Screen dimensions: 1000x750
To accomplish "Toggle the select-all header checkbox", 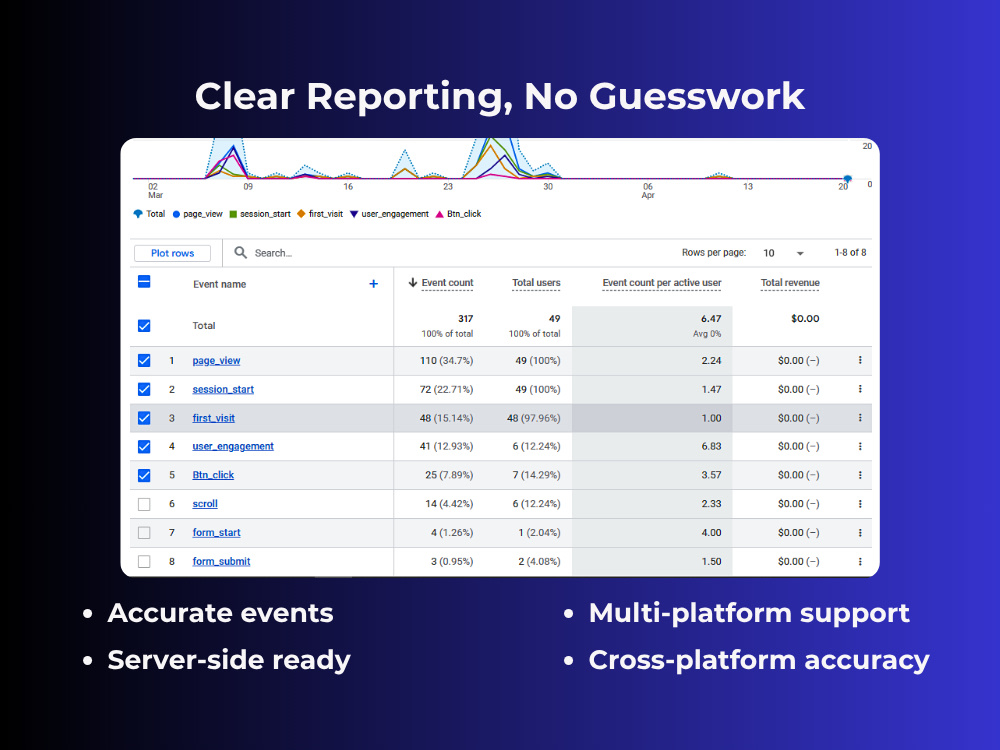I will click(x=144, y=282).
